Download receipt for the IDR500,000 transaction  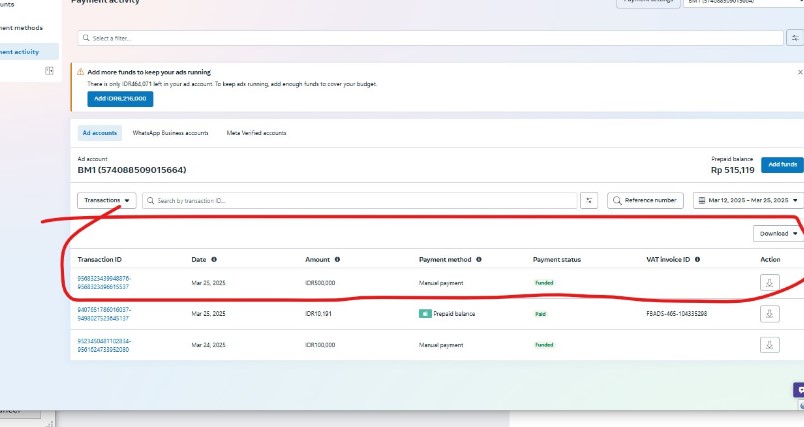pos(769,283)
